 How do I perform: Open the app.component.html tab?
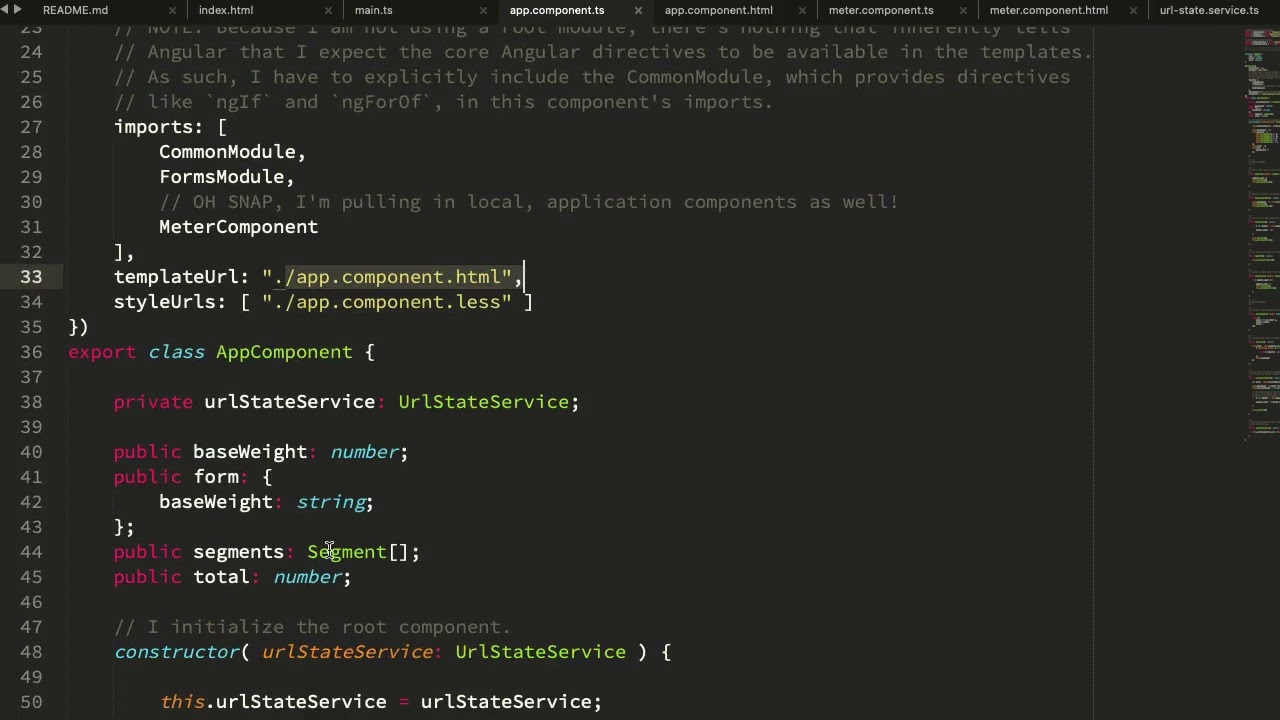click(719, 10)
